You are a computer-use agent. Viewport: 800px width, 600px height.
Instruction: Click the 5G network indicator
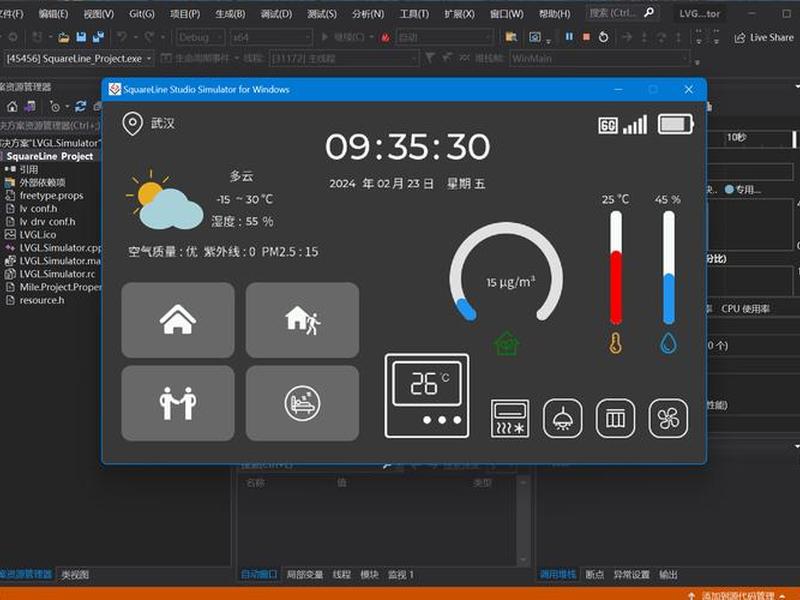pos(608,125)
